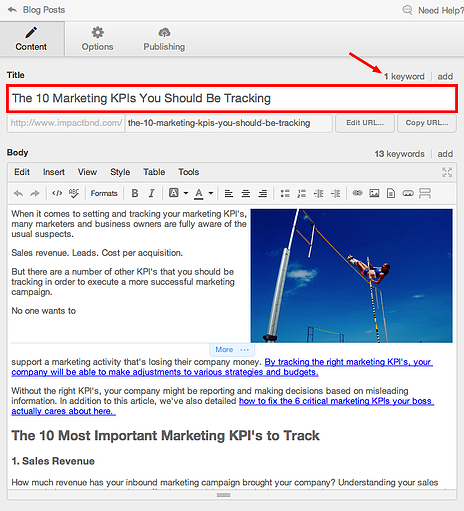This screenshot has height=511, width=464.
Task: Insert a link with chain icon
Action: point(357,193)
